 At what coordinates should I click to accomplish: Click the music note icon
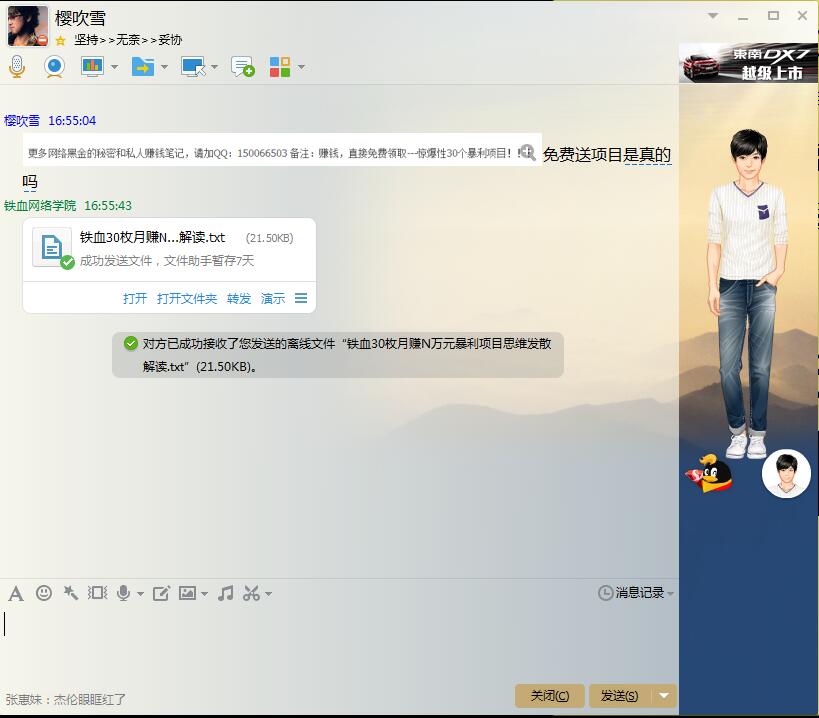[x=226, y=593]
